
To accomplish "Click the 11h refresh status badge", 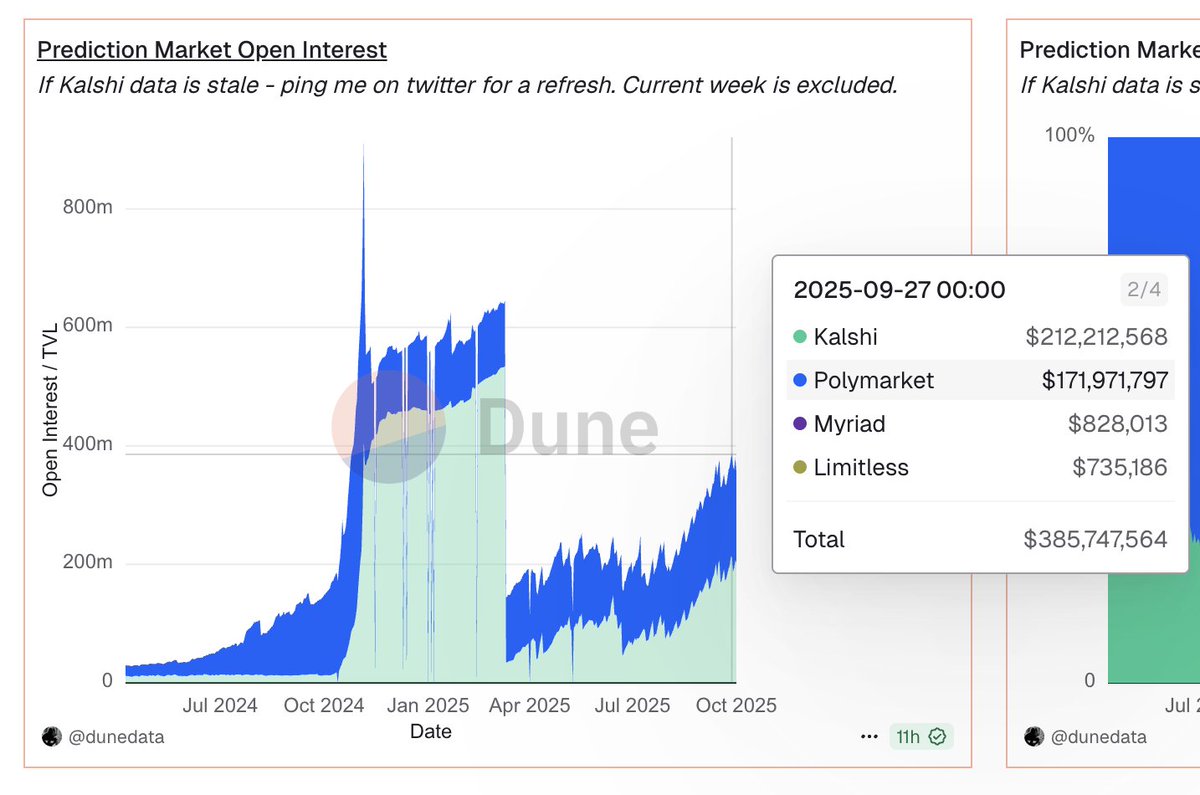I will (x=921, y=737).
